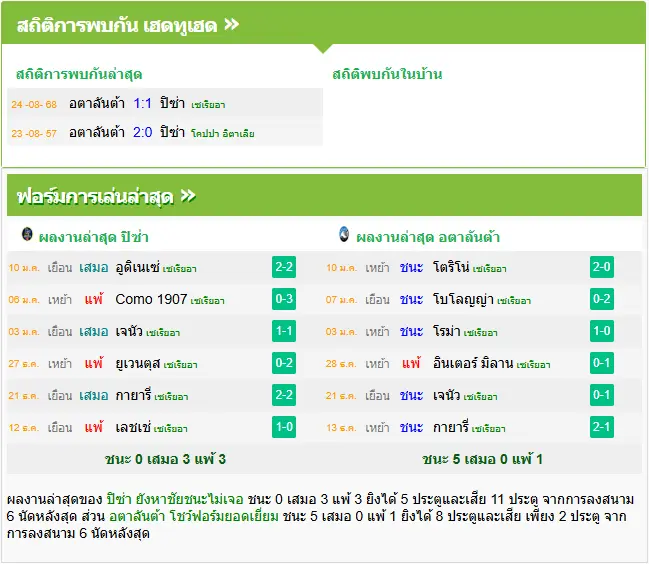
Task: Click the สถิติพบกันในบ้าน heading
Action: (x=387, y=74)
